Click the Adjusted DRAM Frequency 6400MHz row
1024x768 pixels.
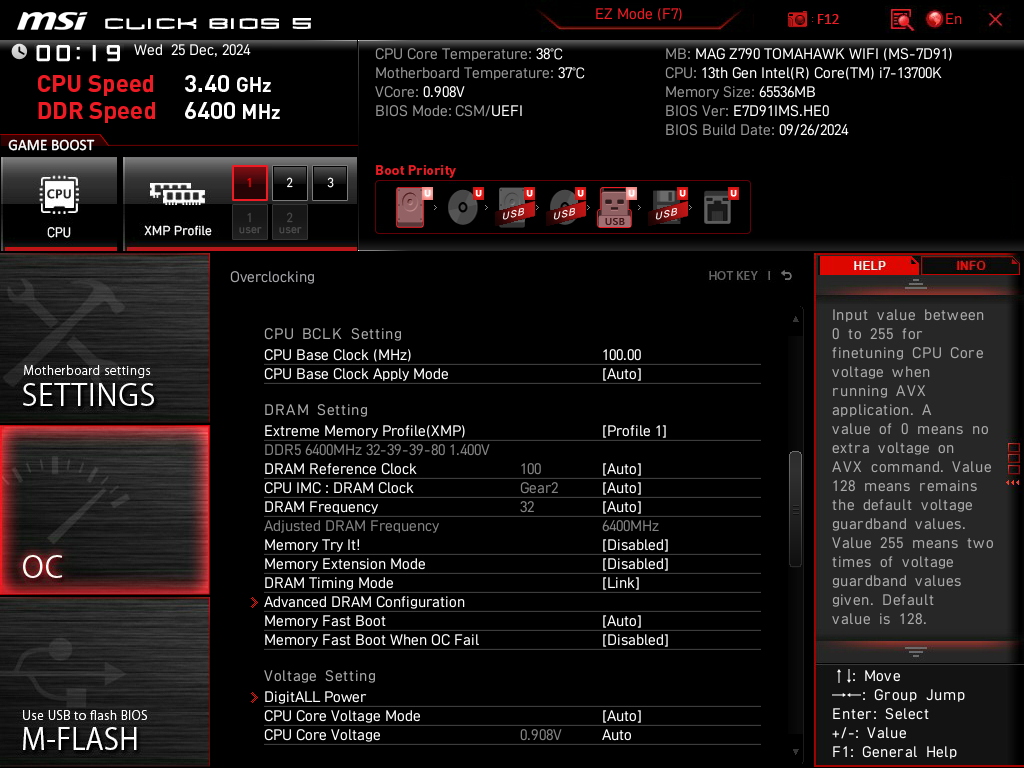point(512,526)
